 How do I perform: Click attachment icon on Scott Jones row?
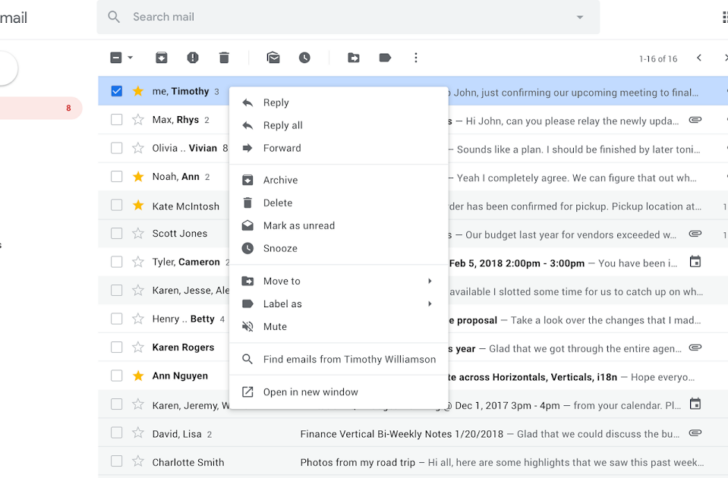(x=695, y=233)
